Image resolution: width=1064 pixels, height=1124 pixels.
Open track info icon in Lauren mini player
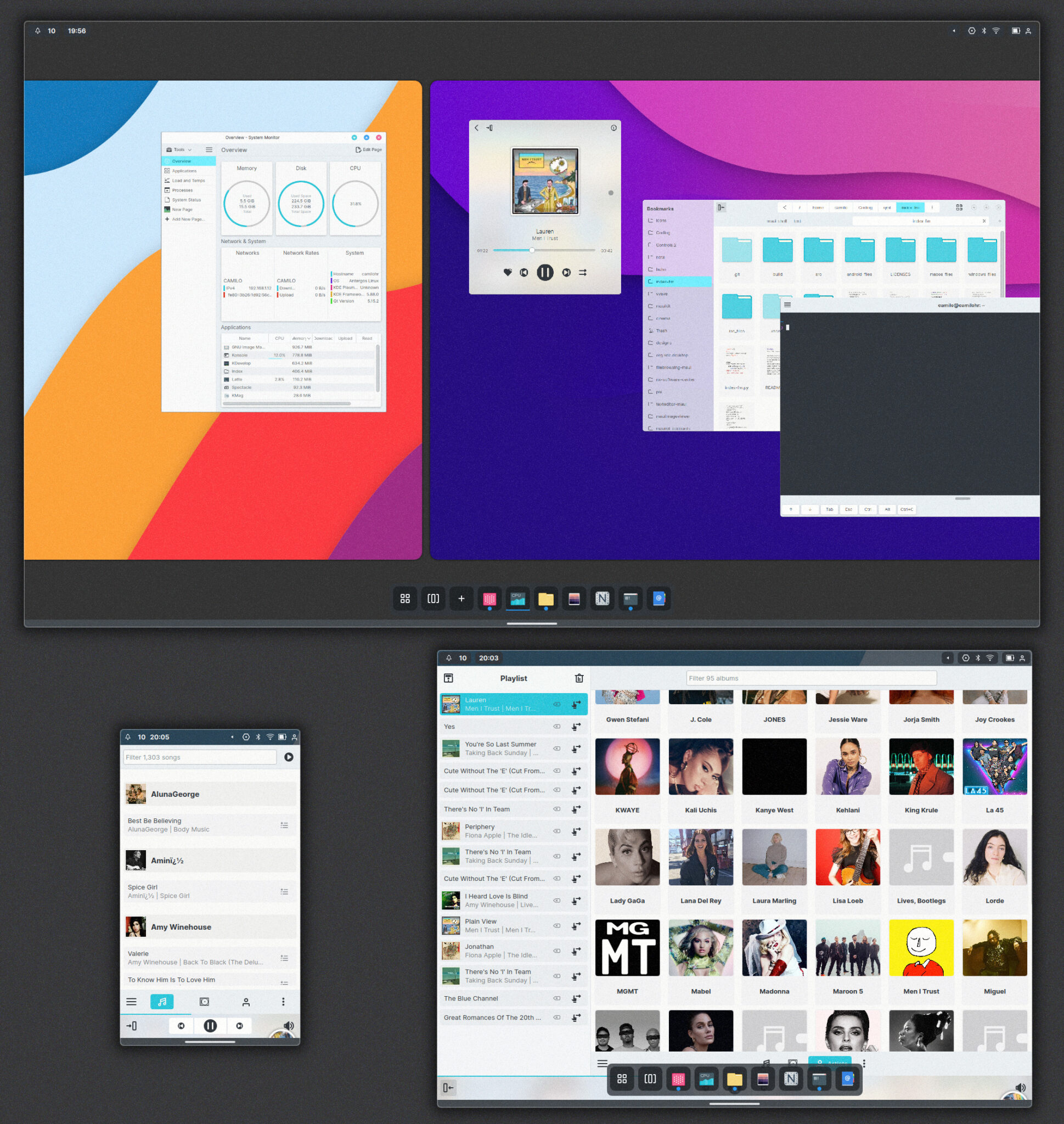613,128
